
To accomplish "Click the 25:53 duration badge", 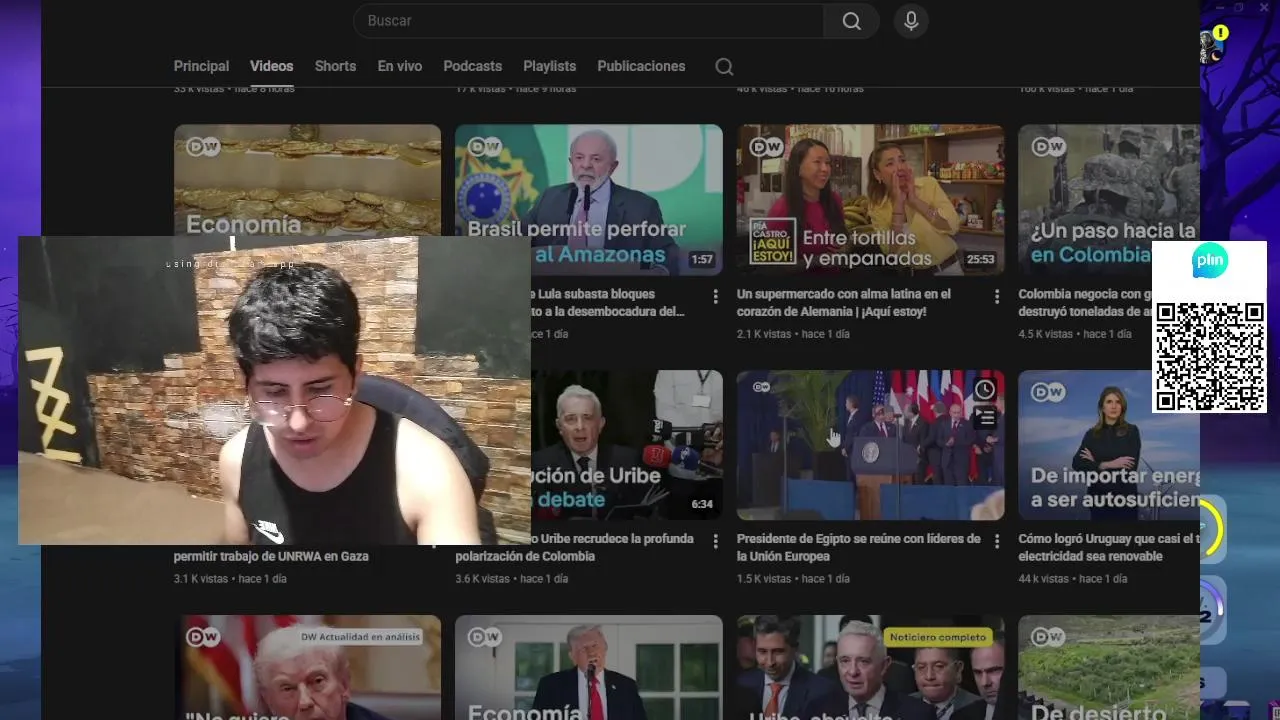I will click(980, 259).
